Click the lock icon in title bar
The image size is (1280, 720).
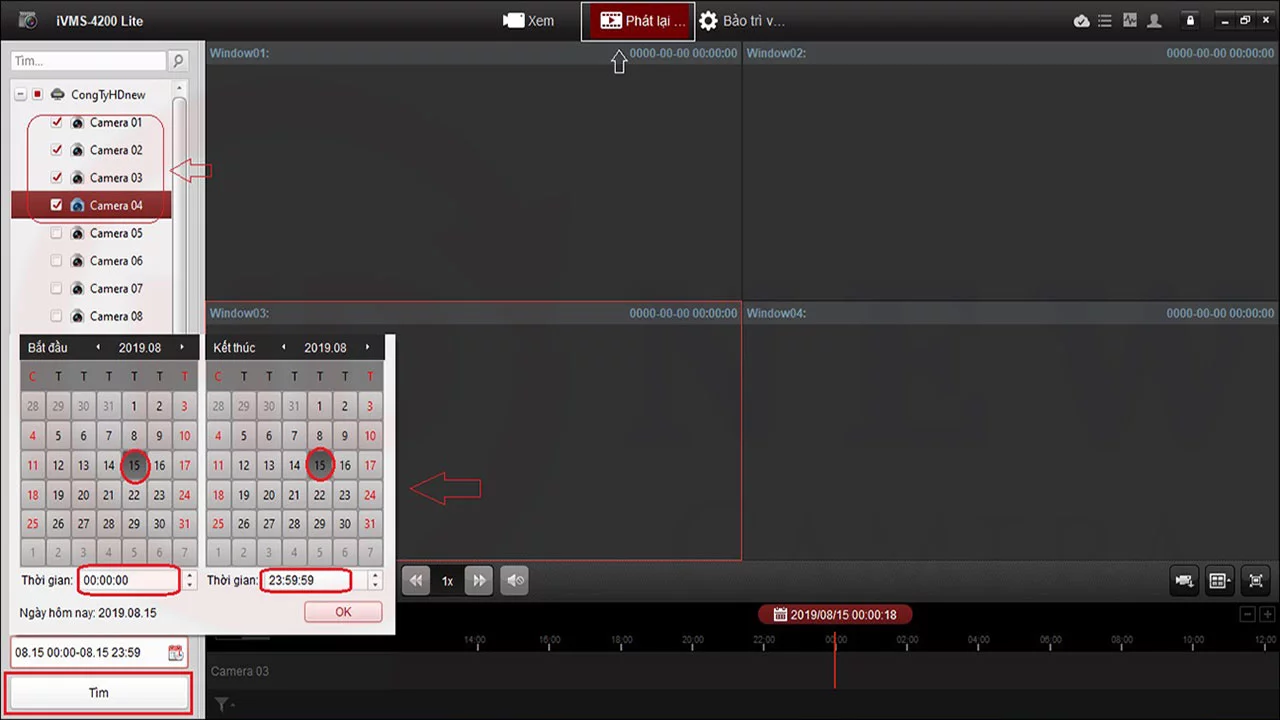coord(1189,21)
